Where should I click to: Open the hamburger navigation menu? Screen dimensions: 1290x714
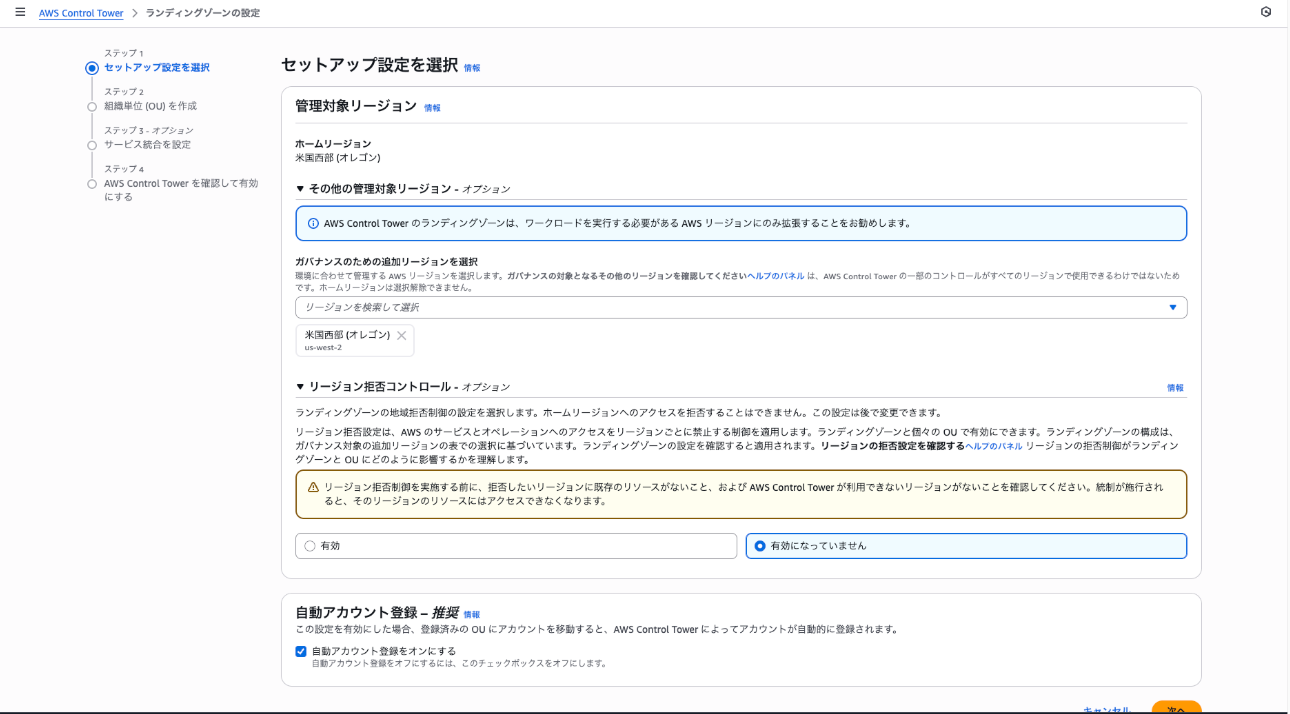20,13
